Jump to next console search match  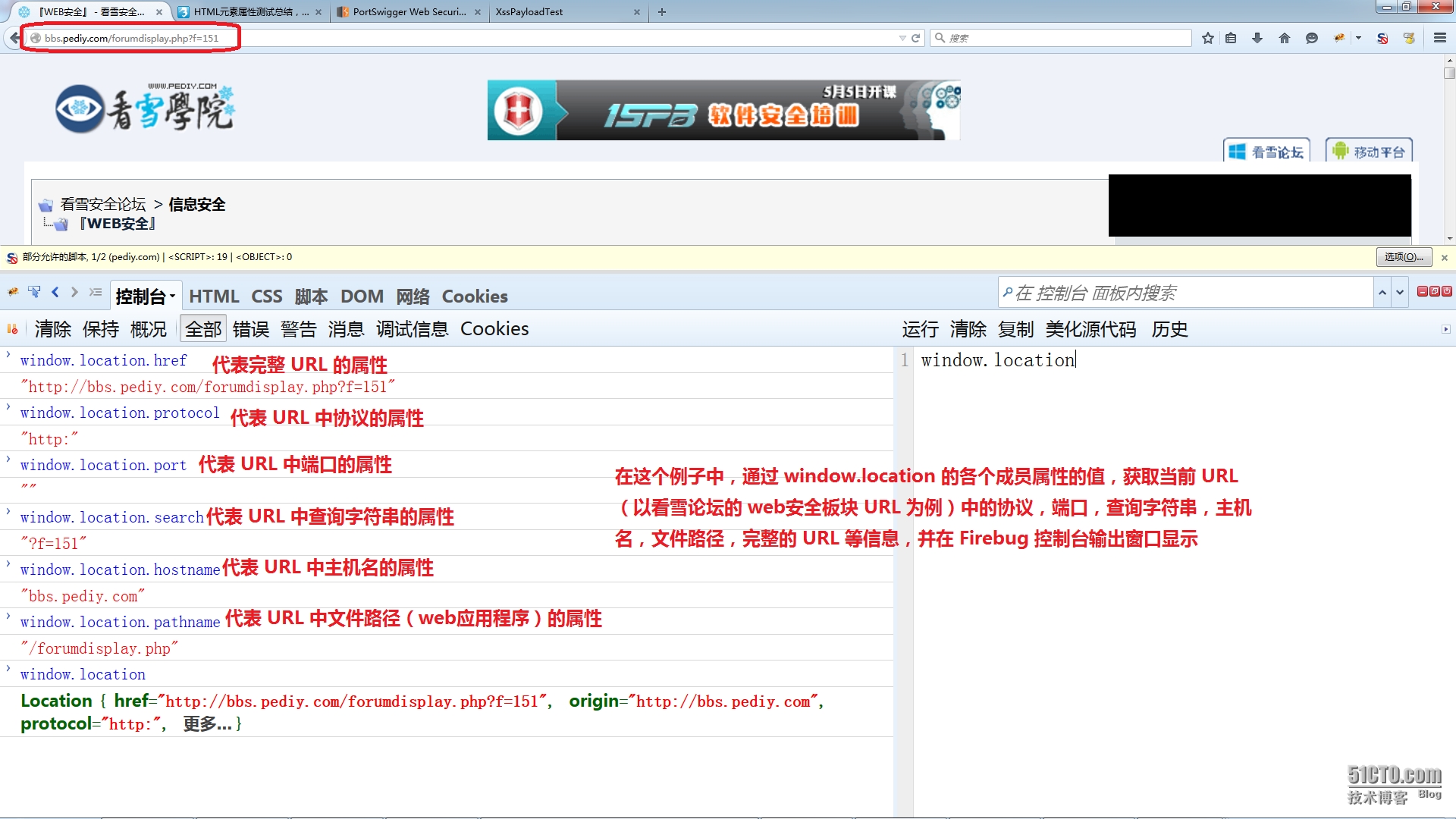(x=1399, y=293)
